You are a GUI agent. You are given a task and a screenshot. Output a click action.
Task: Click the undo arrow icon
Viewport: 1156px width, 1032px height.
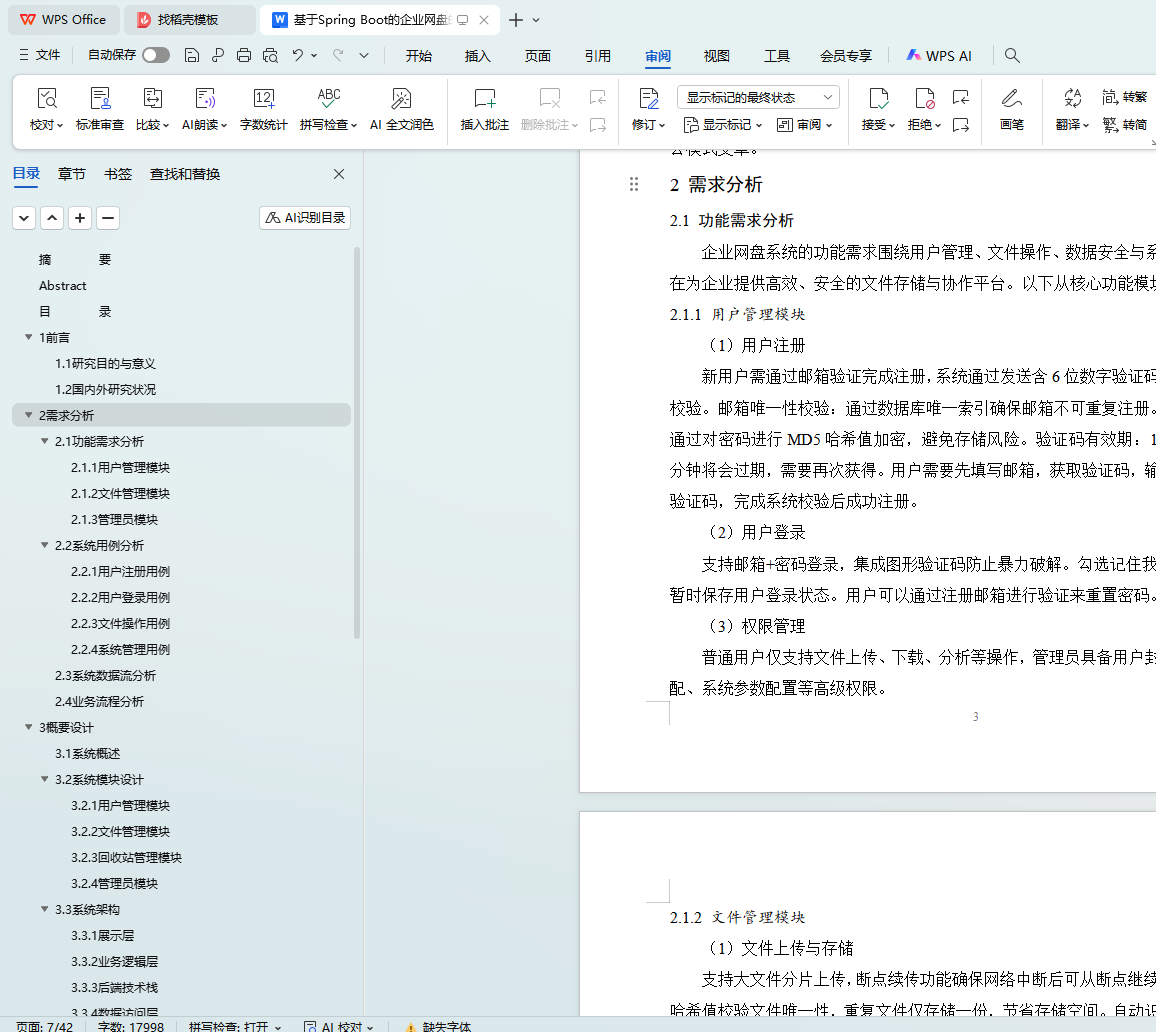[x=297, y=56]
